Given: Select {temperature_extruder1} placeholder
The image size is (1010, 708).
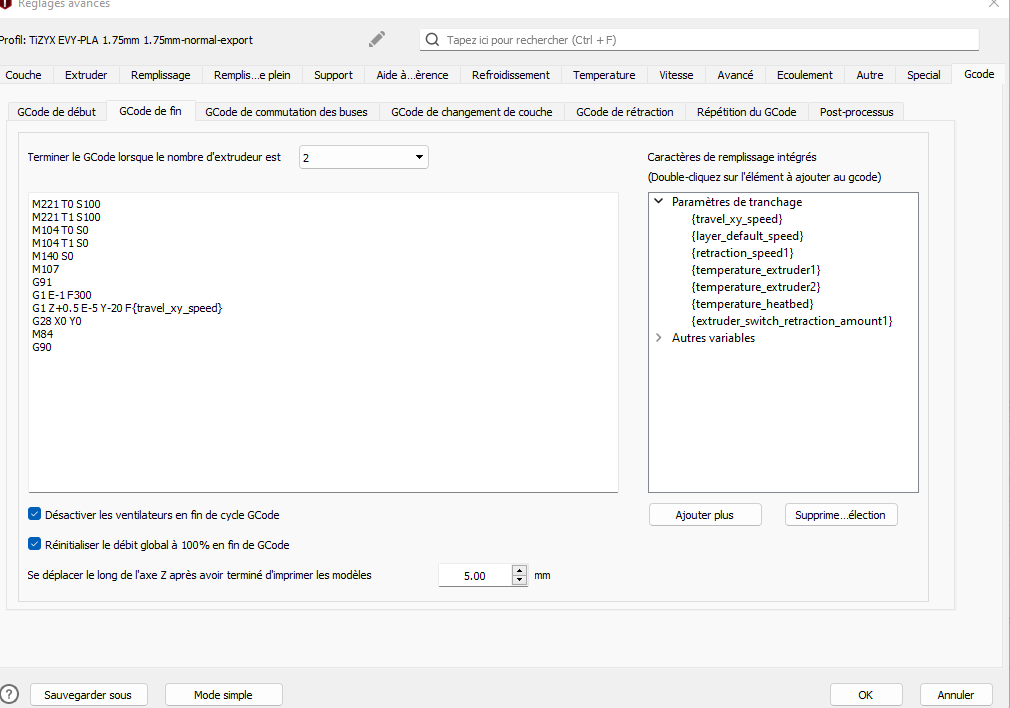Looking at the screenshot, I should point(756,269).
